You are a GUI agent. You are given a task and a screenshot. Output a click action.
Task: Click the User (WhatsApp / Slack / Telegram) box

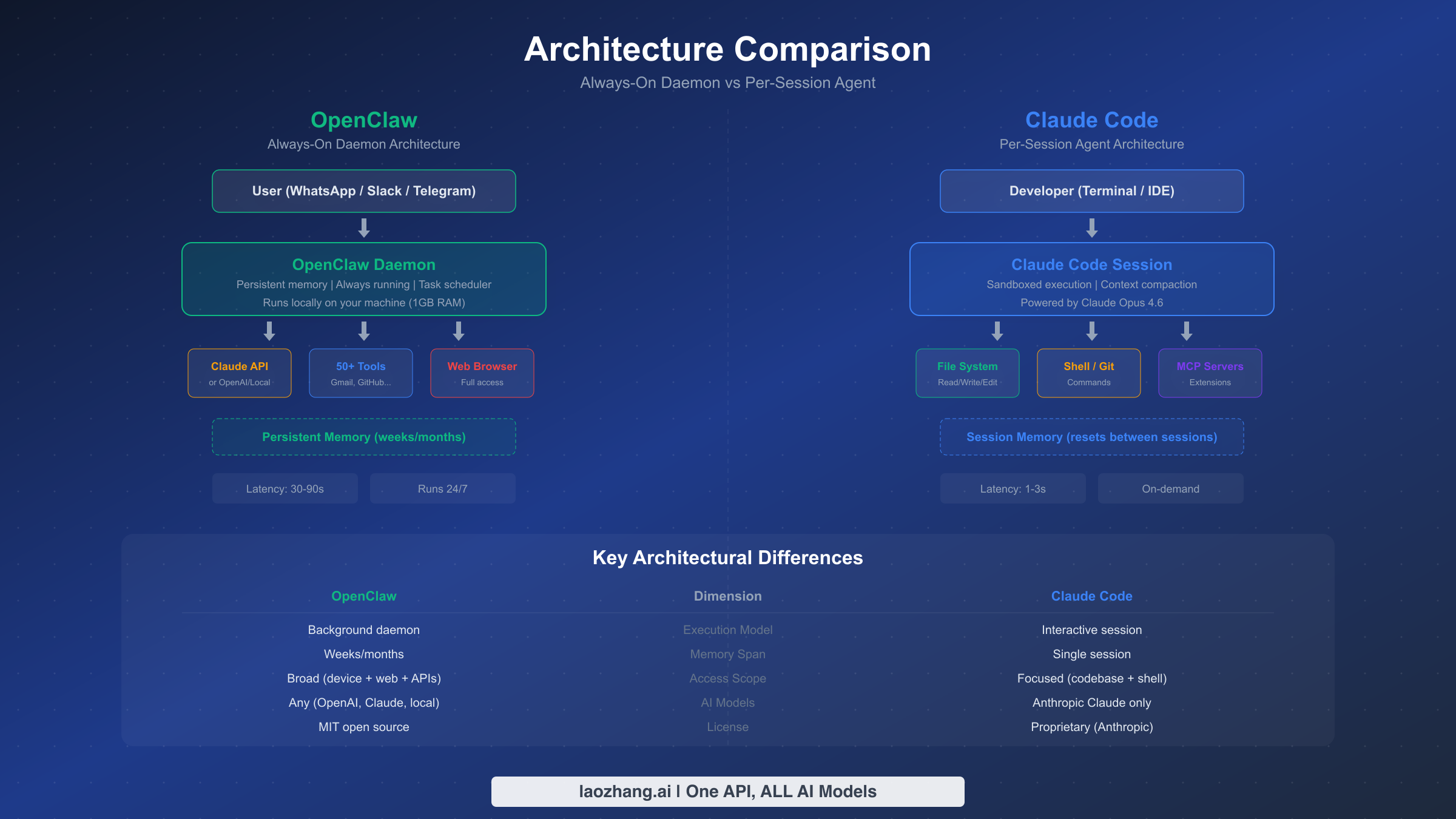[364, 190]
